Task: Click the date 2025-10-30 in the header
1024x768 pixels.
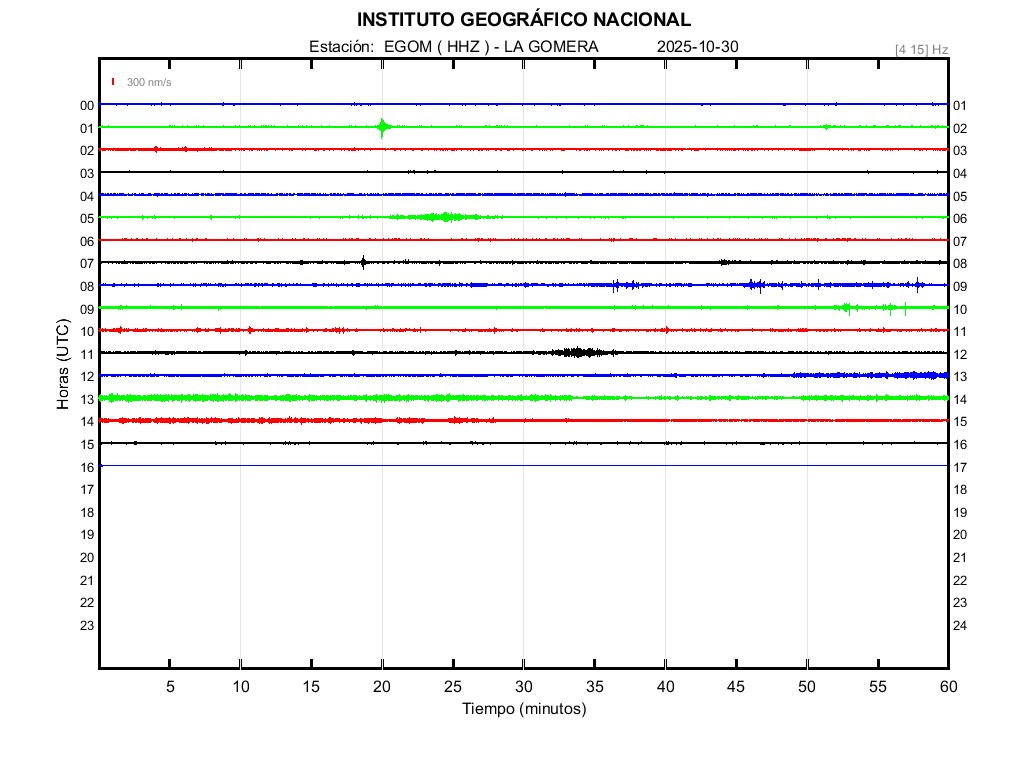Action: (x=698, y=47)
